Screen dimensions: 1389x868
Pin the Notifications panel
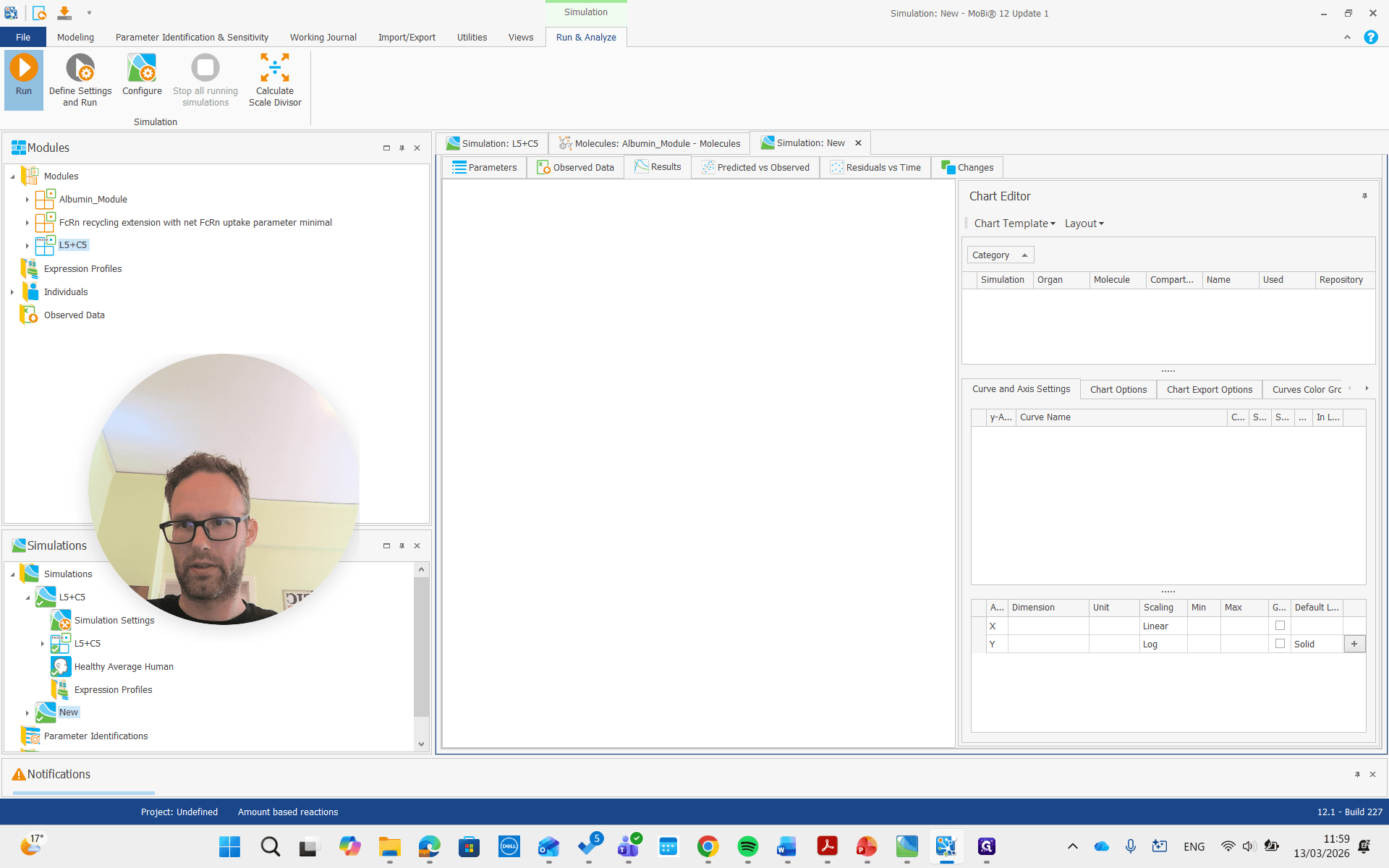[1357, 774]
